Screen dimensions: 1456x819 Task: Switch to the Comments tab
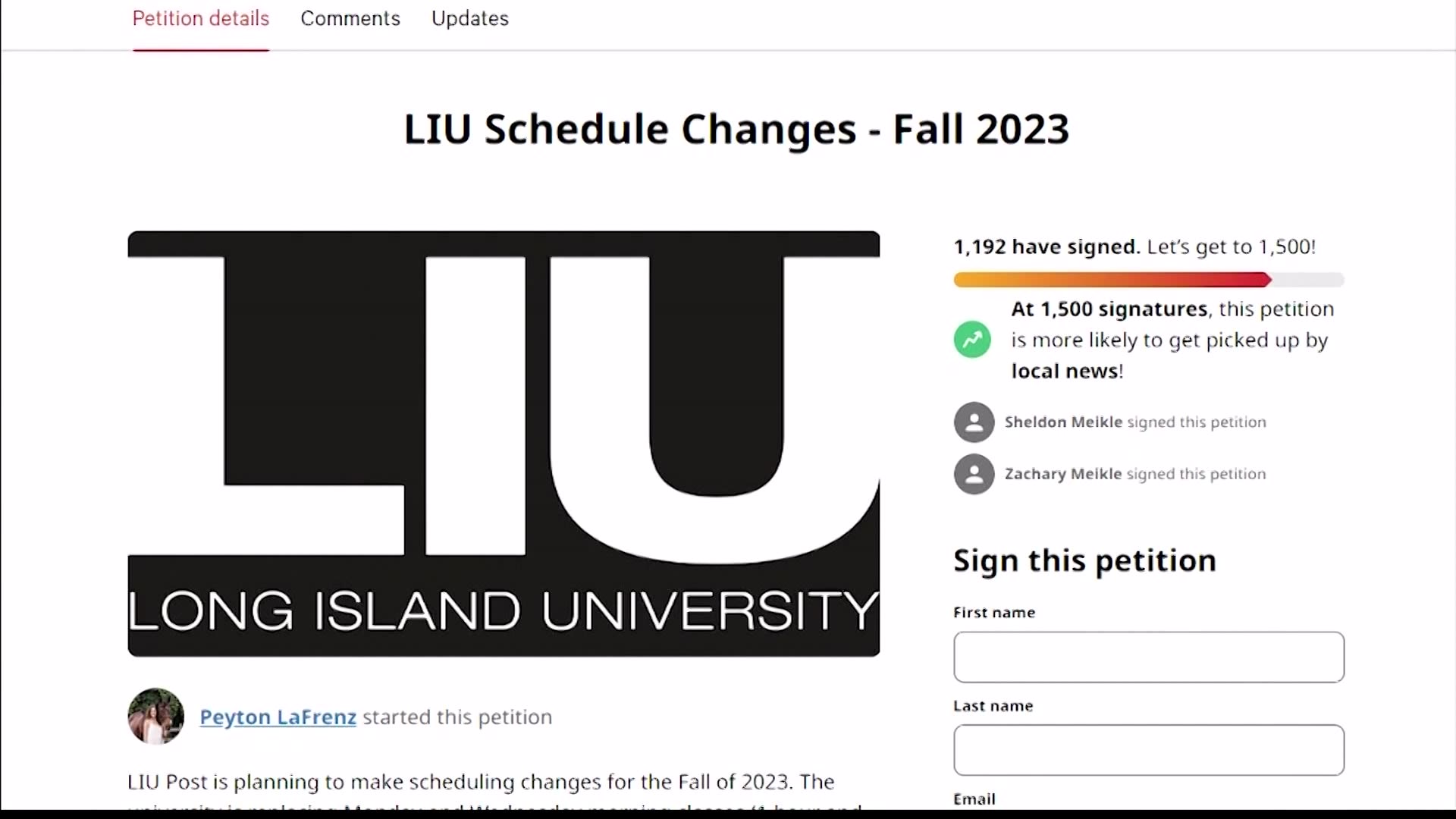350,18
